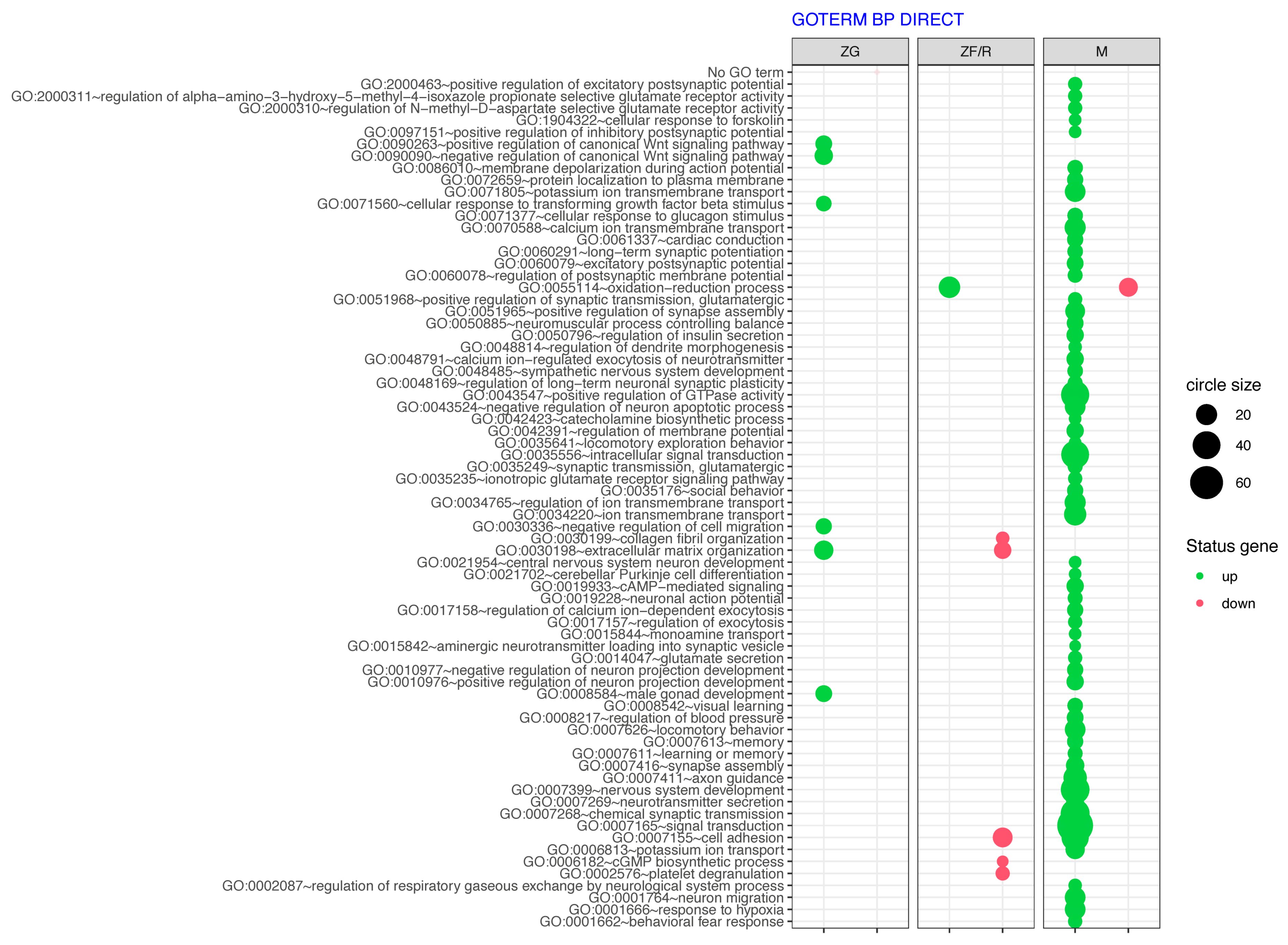Click the green 'up' legend dot
This screenshot has height=945, width=1288.
point(1199,576)
